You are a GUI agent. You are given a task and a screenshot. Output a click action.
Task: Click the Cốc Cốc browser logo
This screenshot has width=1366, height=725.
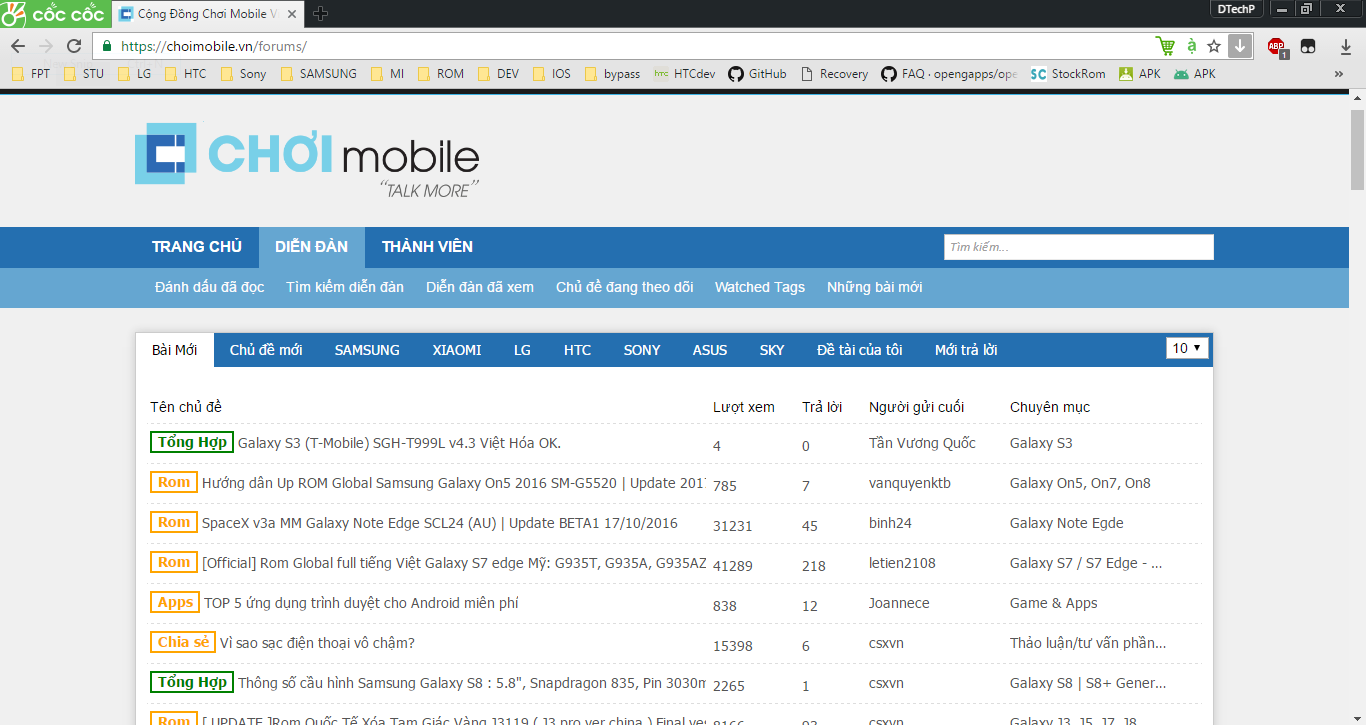coord(54,14)
